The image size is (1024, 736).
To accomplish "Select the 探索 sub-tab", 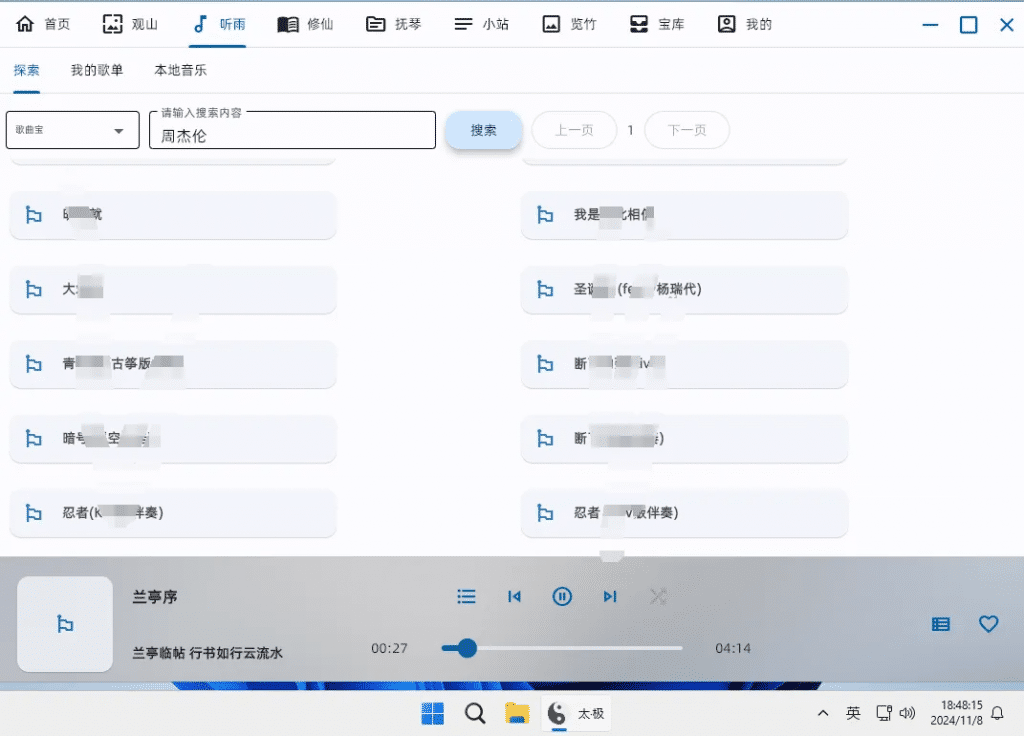I will click(x=27, y=70).
